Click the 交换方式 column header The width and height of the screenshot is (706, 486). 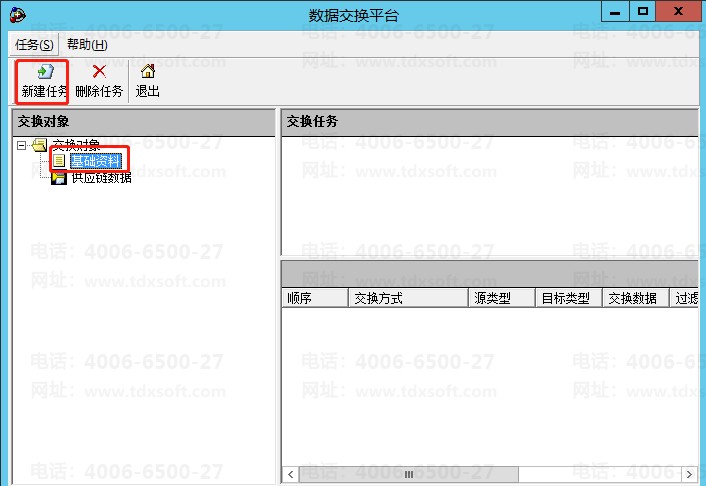pyautogui.click(x=408, y=298)
